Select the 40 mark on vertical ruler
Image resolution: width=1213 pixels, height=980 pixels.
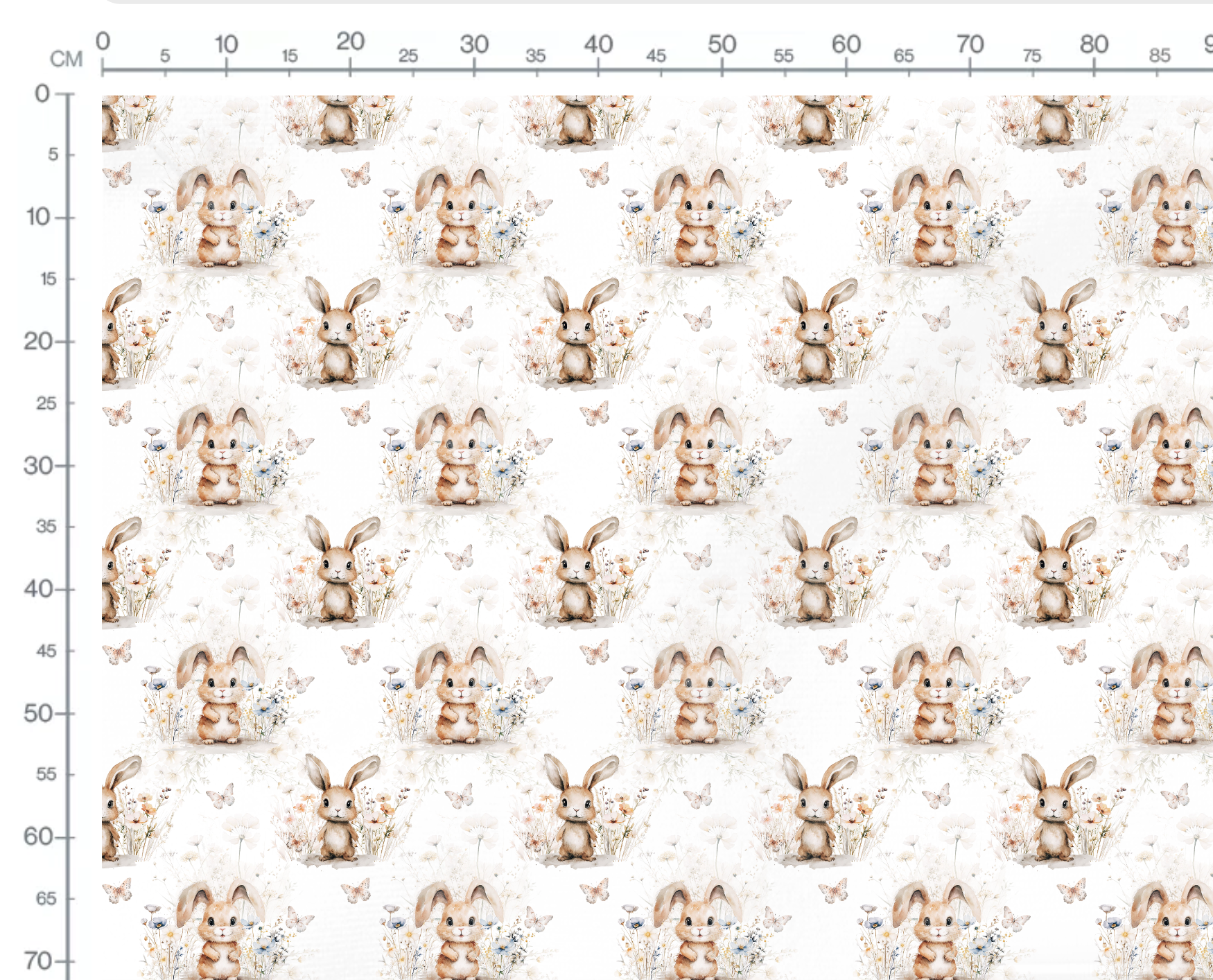tap(38, 589)
